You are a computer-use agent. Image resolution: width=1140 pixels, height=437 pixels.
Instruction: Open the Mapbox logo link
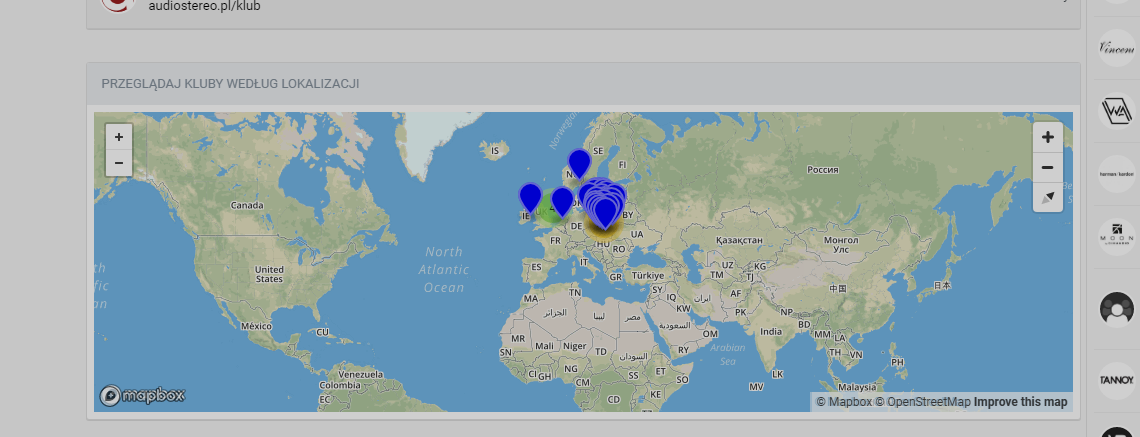coord(142,396)
